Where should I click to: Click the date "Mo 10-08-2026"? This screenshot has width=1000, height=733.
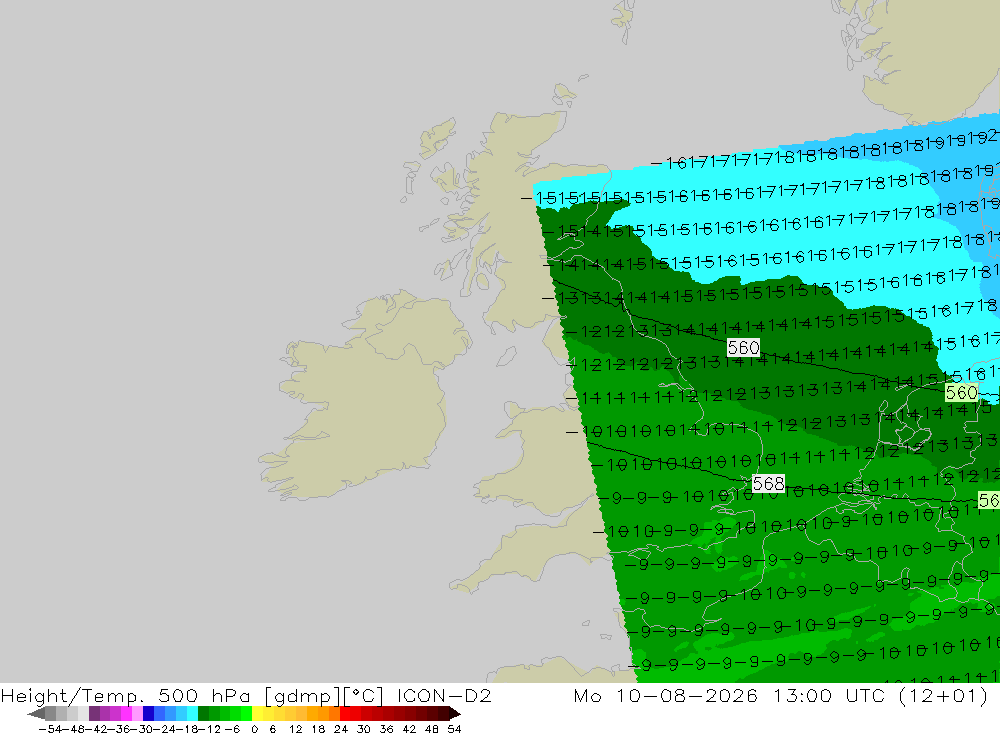pyautogui.click(x=666, y=695)
